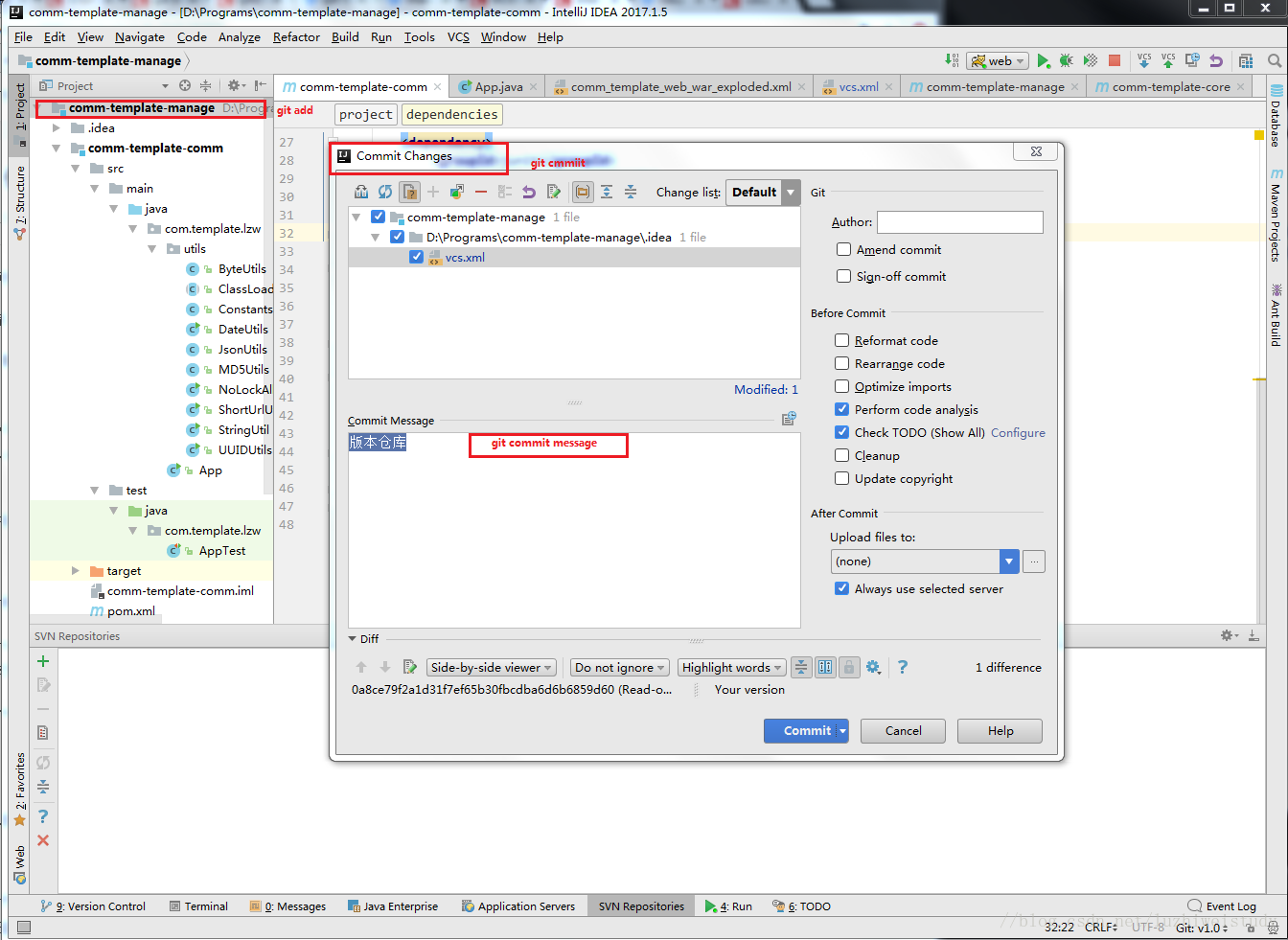Viewport: 1288px width, 940px height.
Task: Enable Reformat code checkbox
Action: pyautogui.click(x=841, y=340)
